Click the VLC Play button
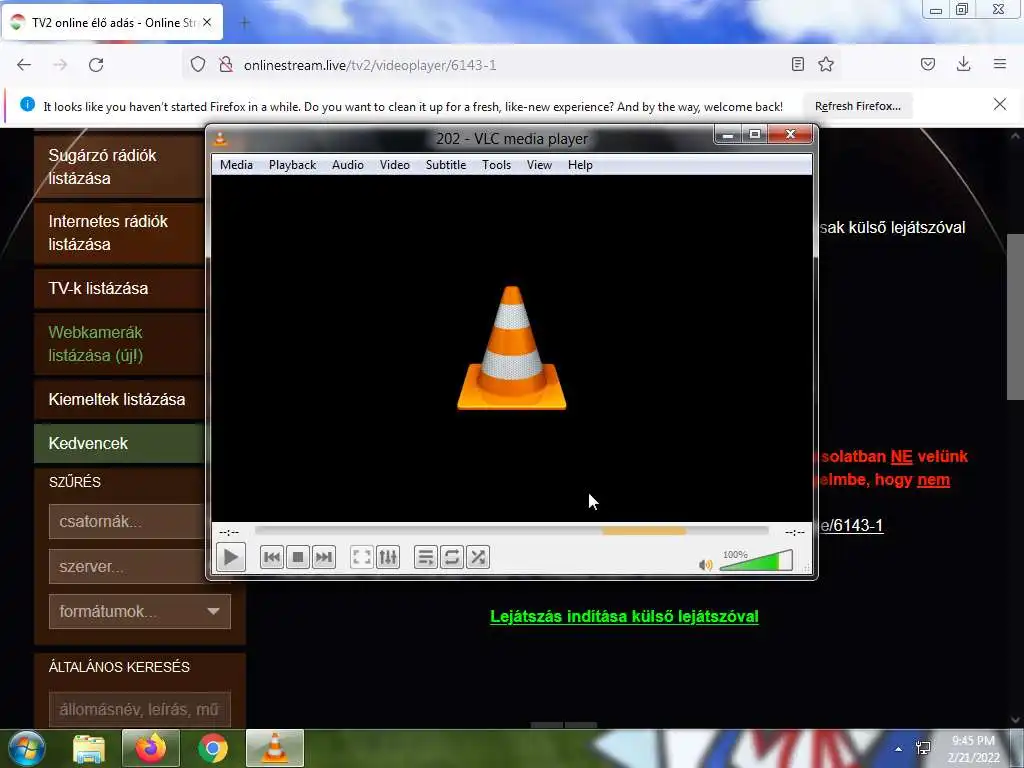The width and height of the screenshot is (1024, 768). click(231, 557)
